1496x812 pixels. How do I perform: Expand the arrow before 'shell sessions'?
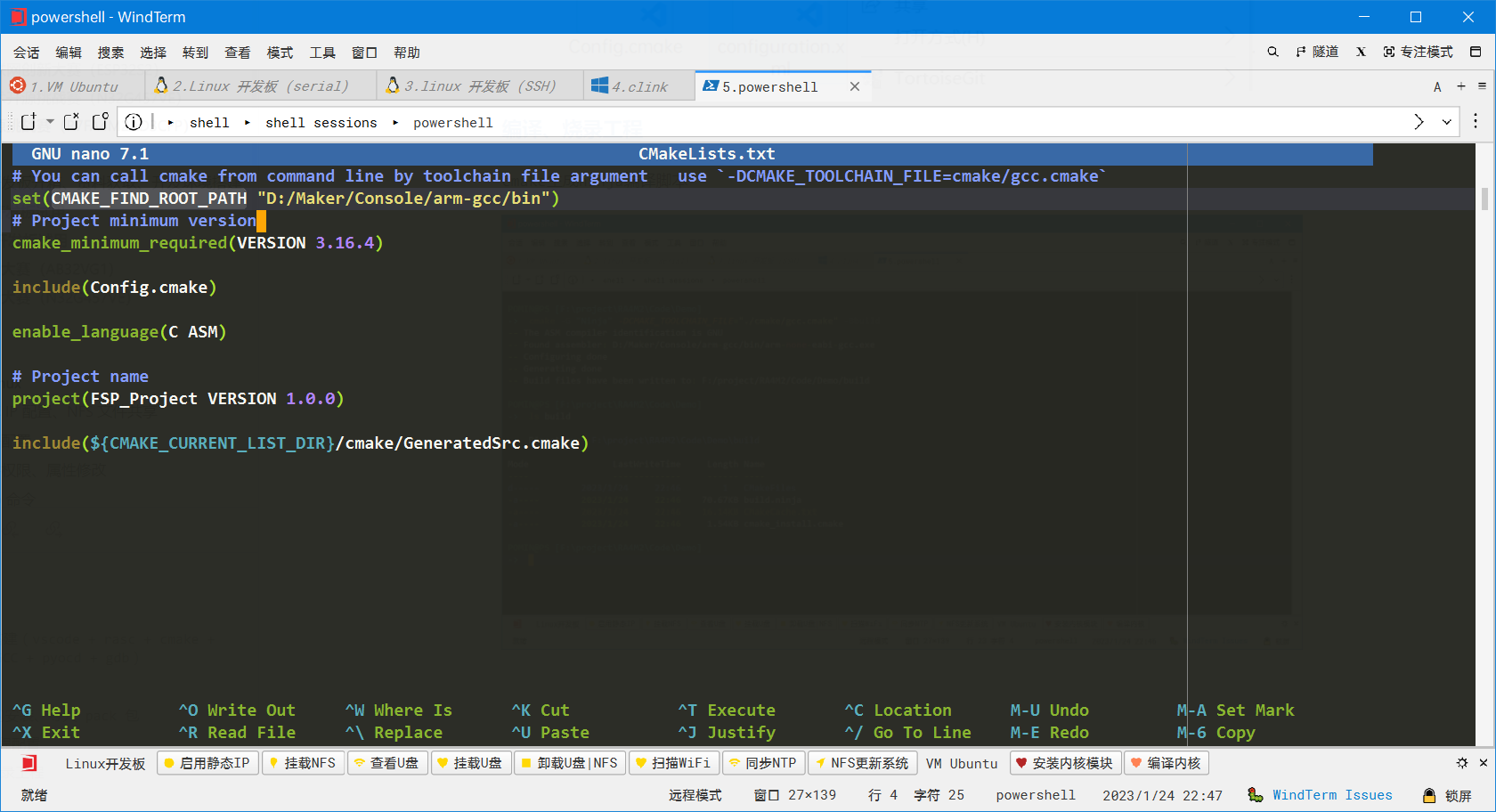coord(247,123)
